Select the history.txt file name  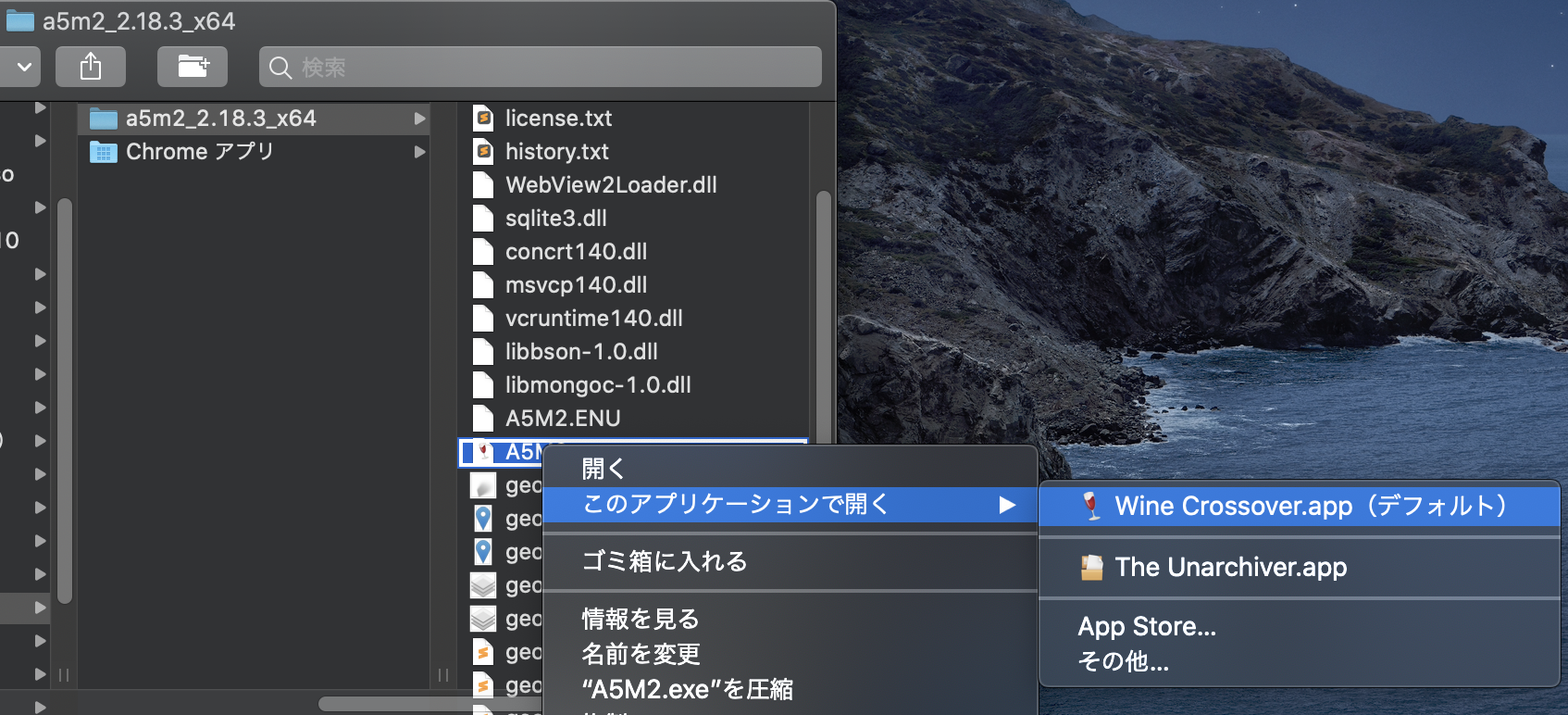pyautogui.click(x=556, y=152)
